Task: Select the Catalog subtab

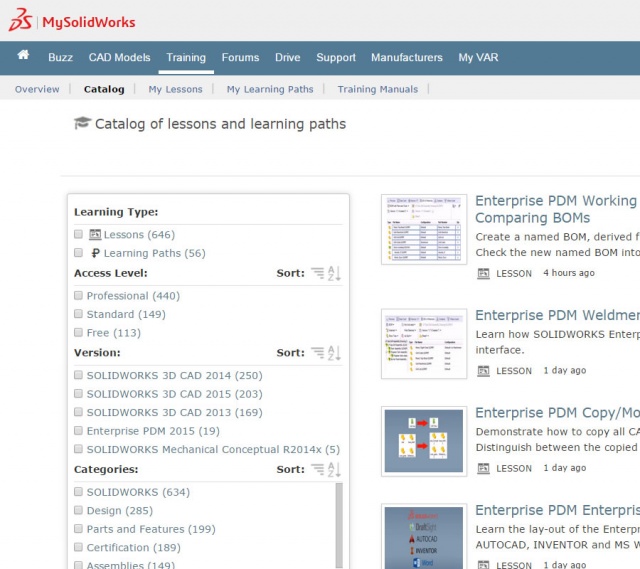Action: (x=104, y=89)
